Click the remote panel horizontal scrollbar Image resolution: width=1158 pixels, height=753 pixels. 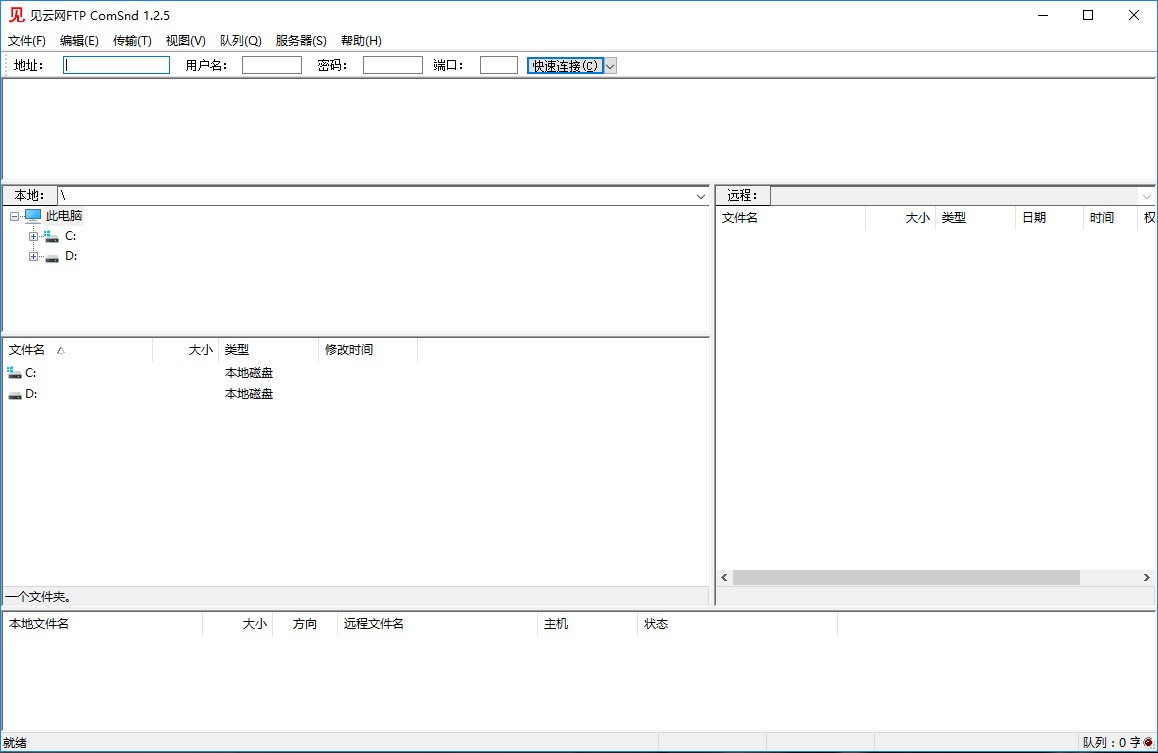905,578
